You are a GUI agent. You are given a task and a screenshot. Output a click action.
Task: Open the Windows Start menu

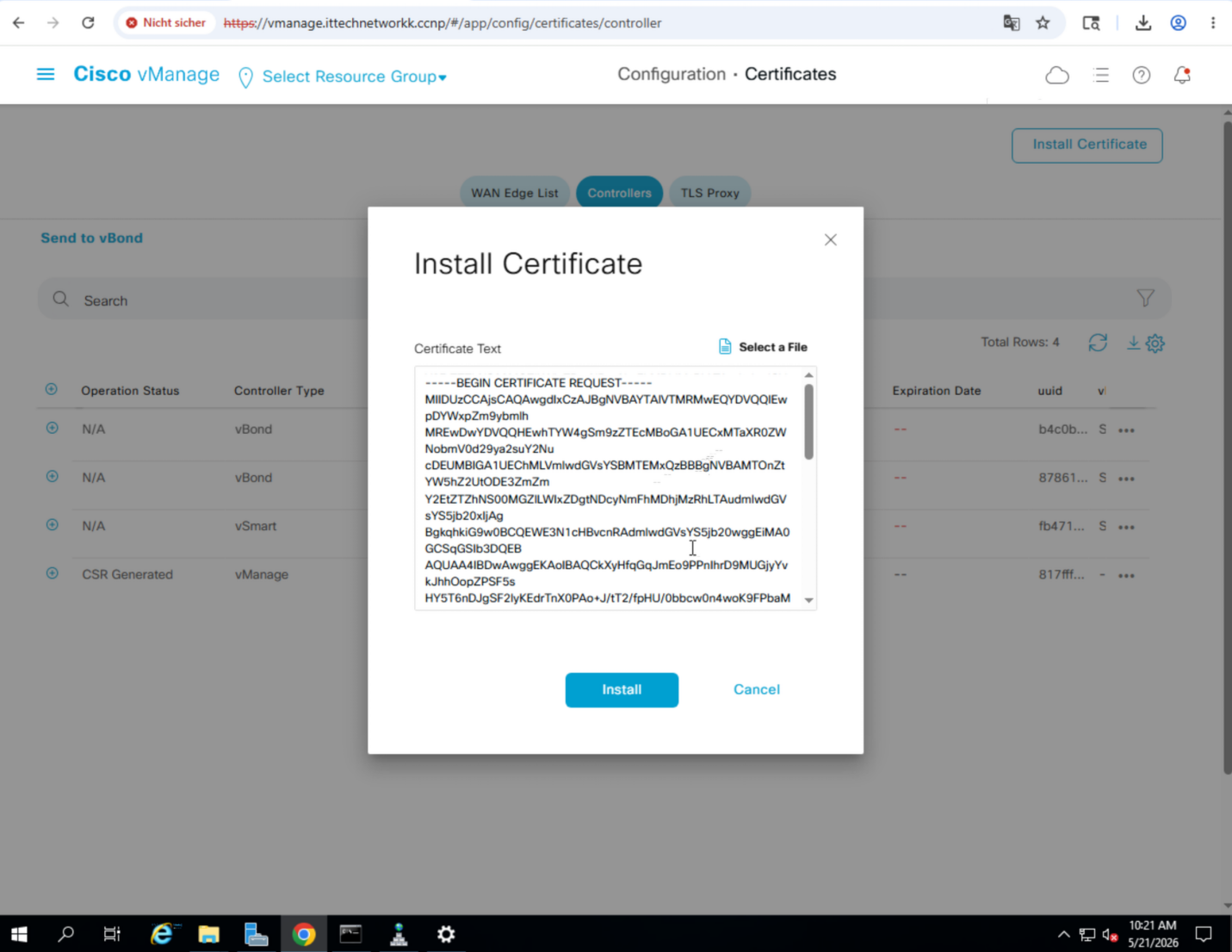pos(19,934)
